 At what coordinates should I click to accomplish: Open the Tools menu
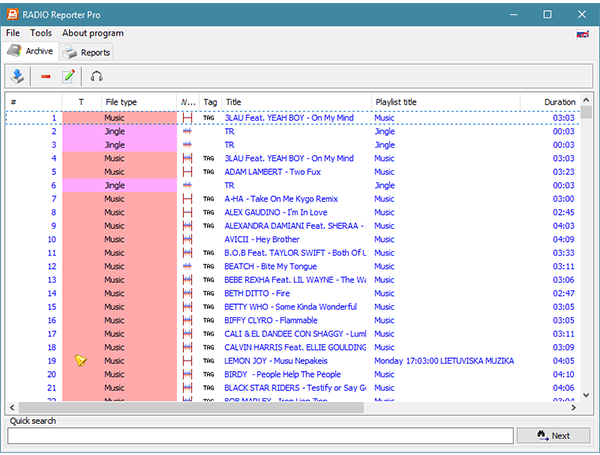[41, 33]
